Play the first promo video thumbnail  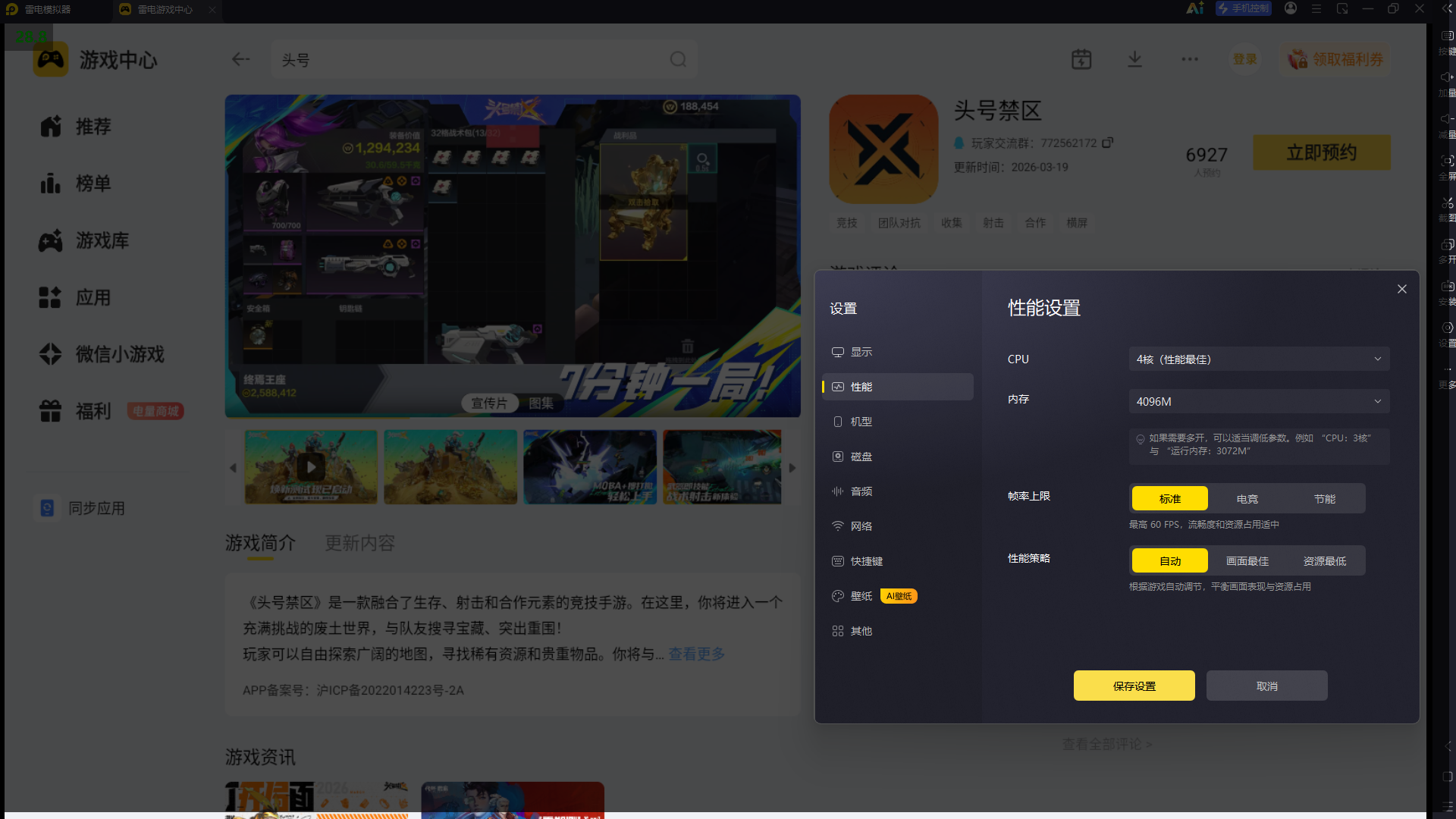pos(311,467)
